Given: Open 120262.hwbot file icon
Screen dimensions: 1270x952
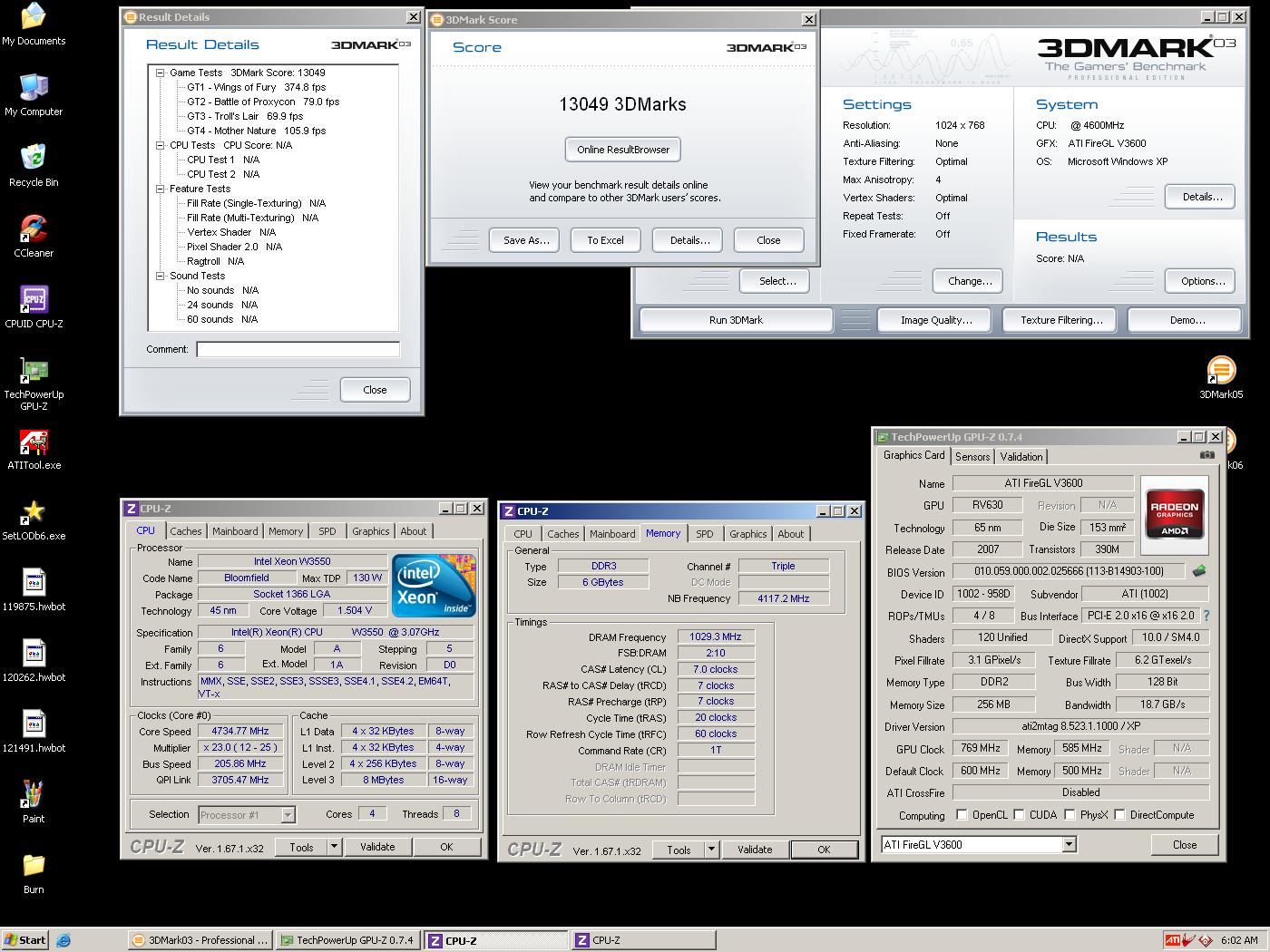Looking at the screenshot, I should click(x=34, y=661).
